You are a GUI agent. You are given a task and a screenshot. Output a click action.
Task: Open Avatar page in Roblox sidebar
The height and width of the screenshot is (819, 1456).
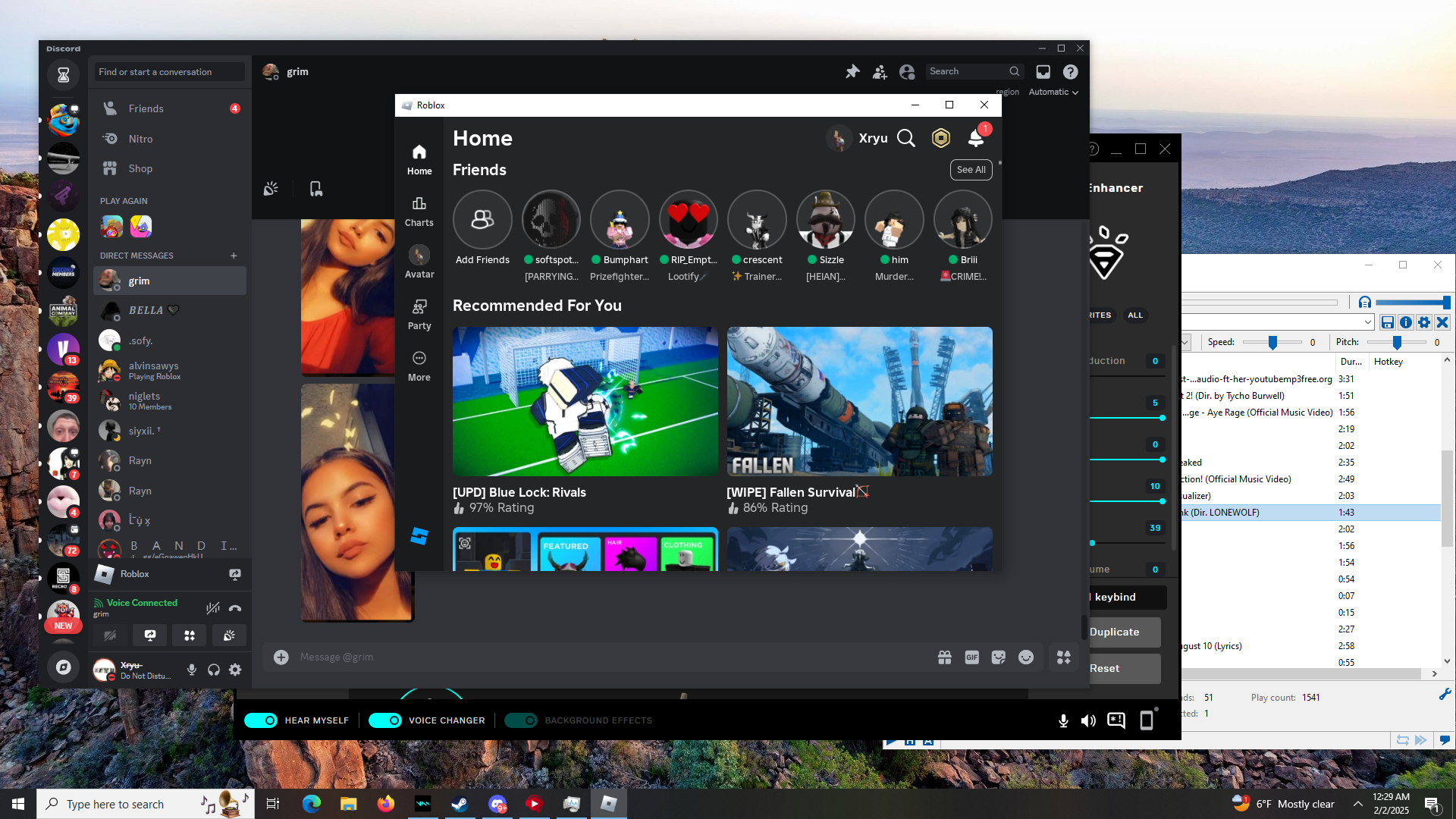pos(419,262)
